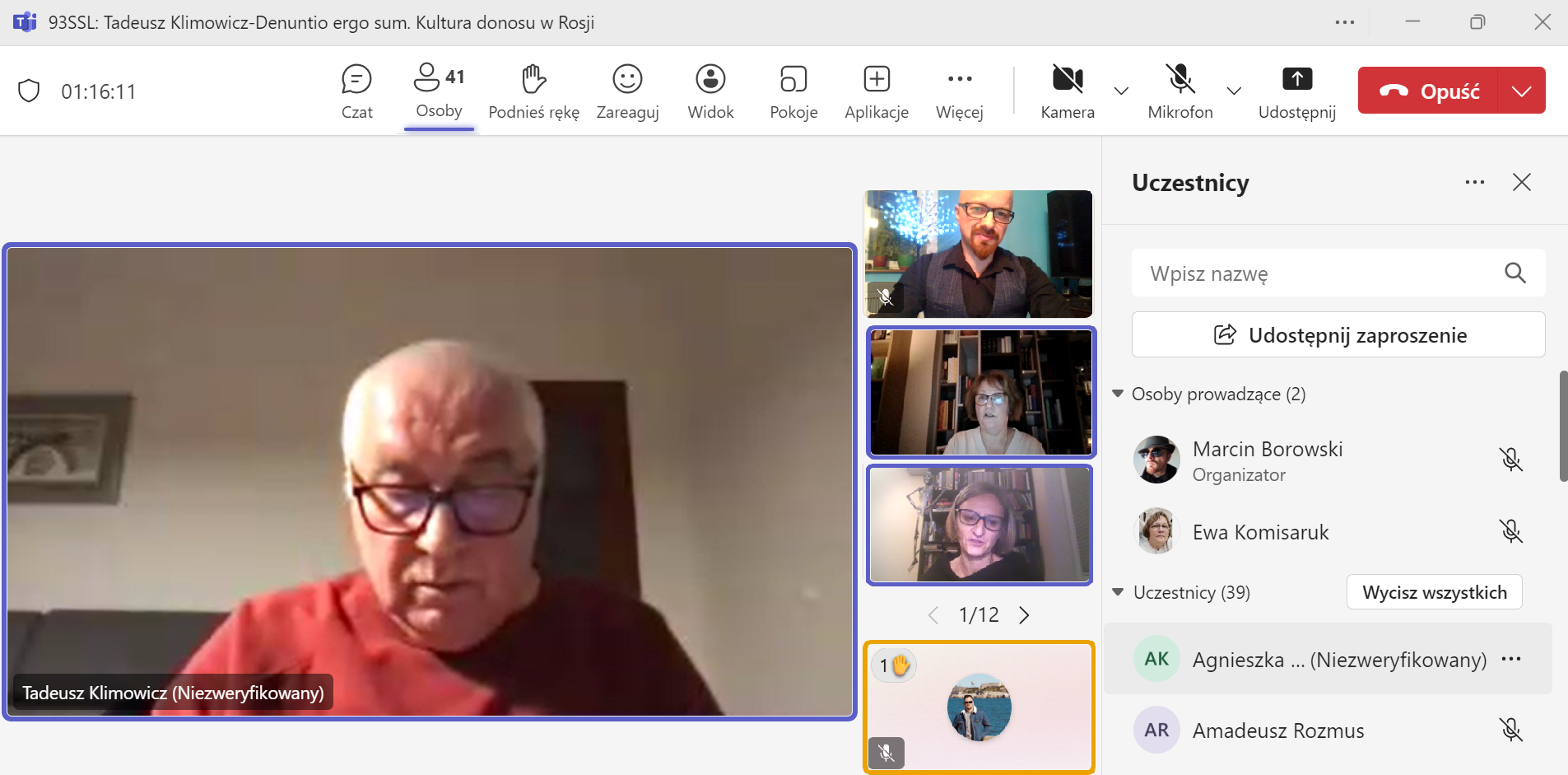Open the Czat panel

click(x=356, y=92)
